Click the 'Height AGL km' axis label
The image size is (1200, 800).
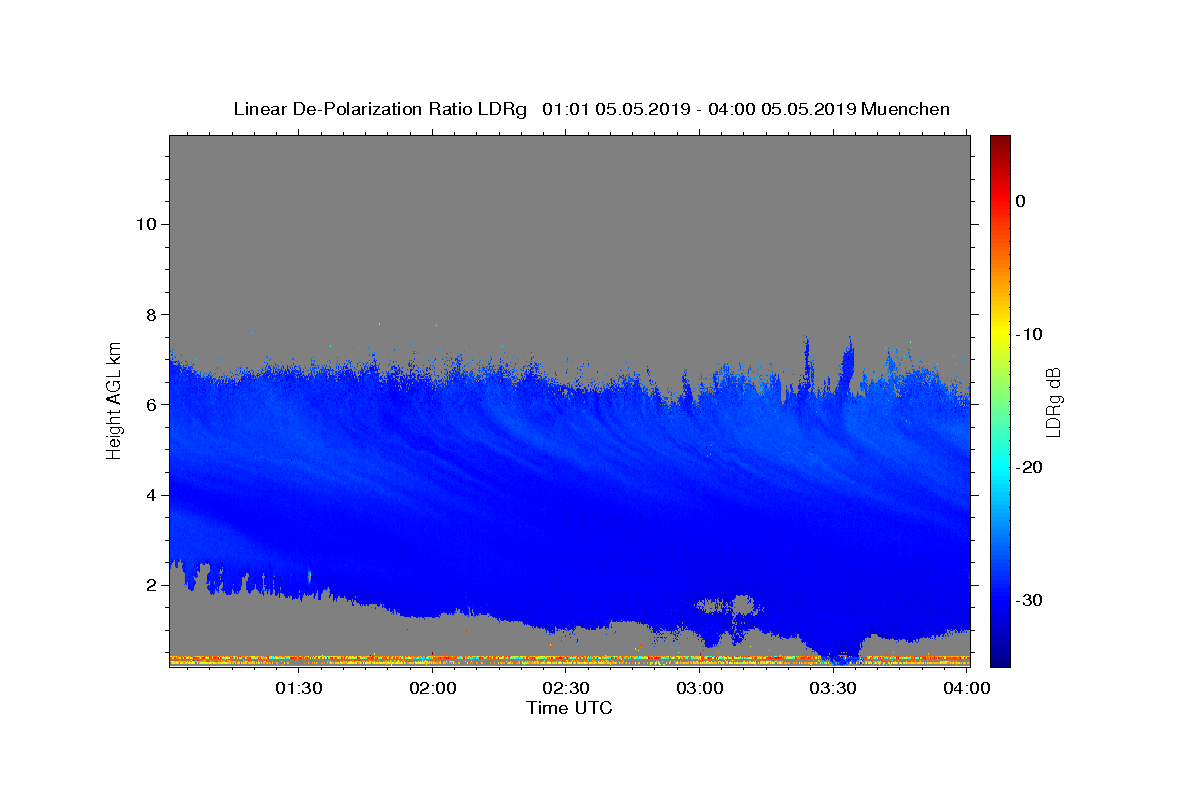pyautogui.click(x=114, y=400)
